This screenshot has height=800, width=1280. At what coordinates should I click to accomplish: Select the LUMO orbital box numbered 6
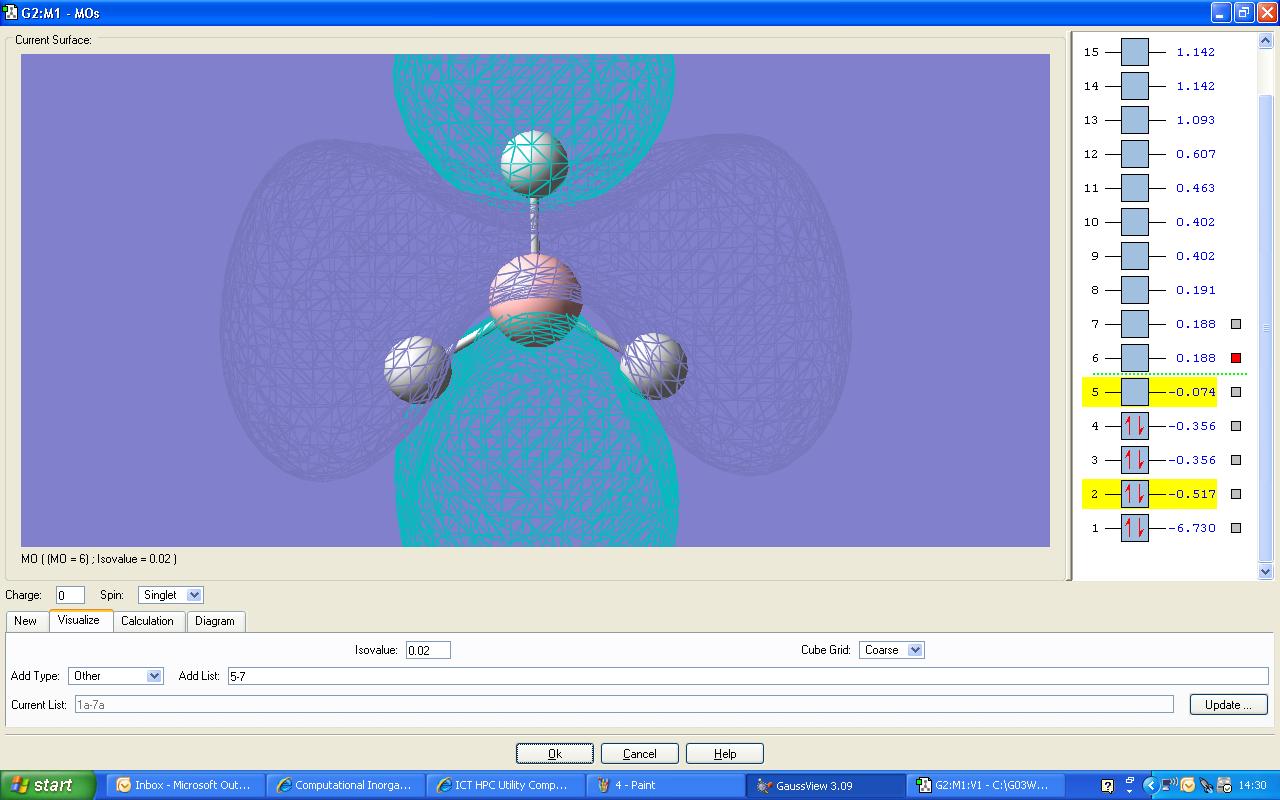(1134, 358)
